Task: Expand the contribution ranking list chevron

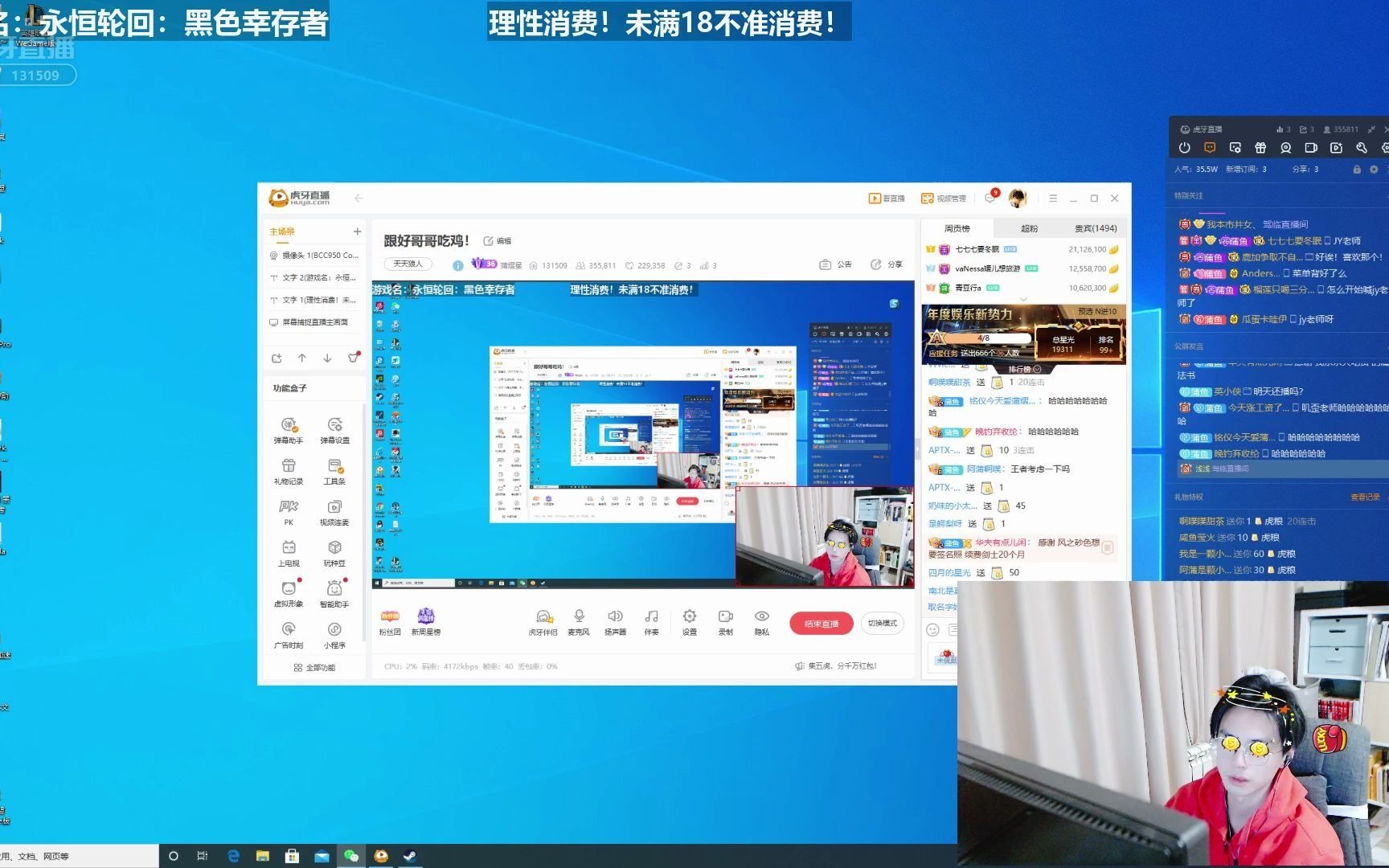Action: (x=1023, y=299)
